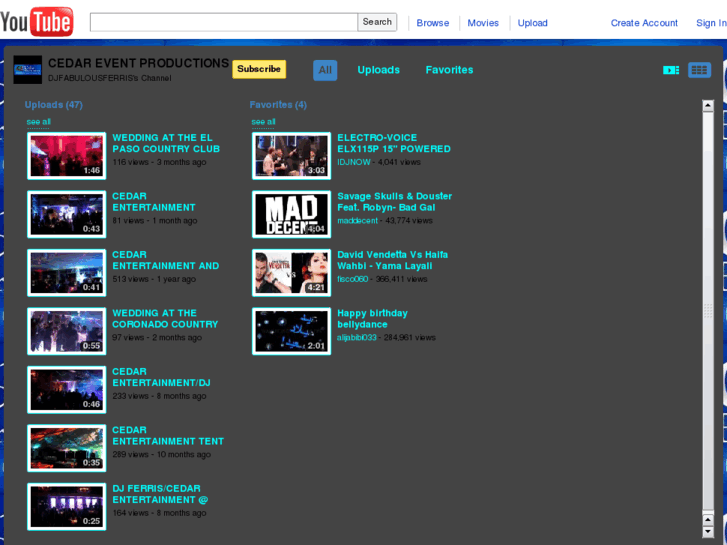The height and width of the screenshot is (545, 727).
Task: Open Wedding at the Coronado Country thumbnail
Action: pos(67,331)
